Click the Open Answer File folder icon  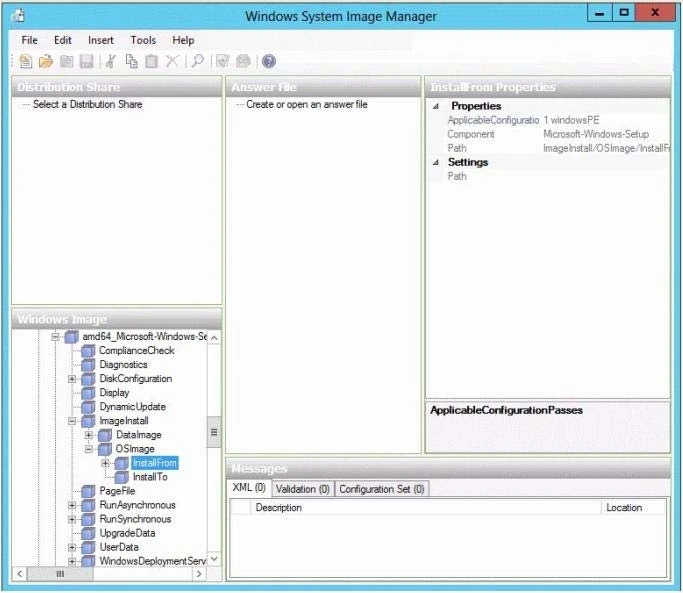46,62
